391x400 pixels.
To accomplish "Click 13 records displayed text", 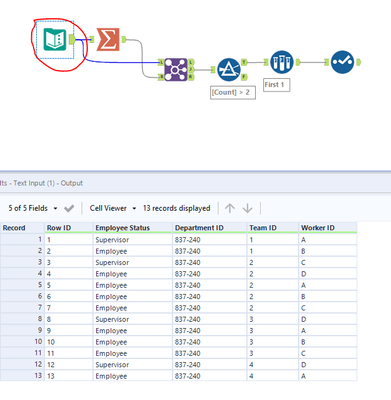I will point(177,208).
